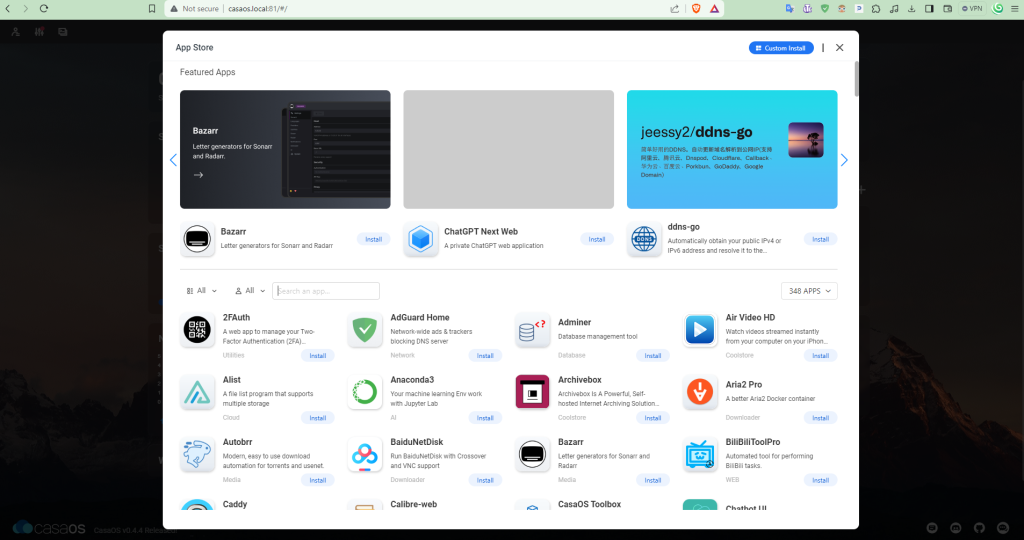Image resolution: width=1024 pixels, height=540 pixels.
Task: Install BaiduNetDisk
Action: click(485, 480)
